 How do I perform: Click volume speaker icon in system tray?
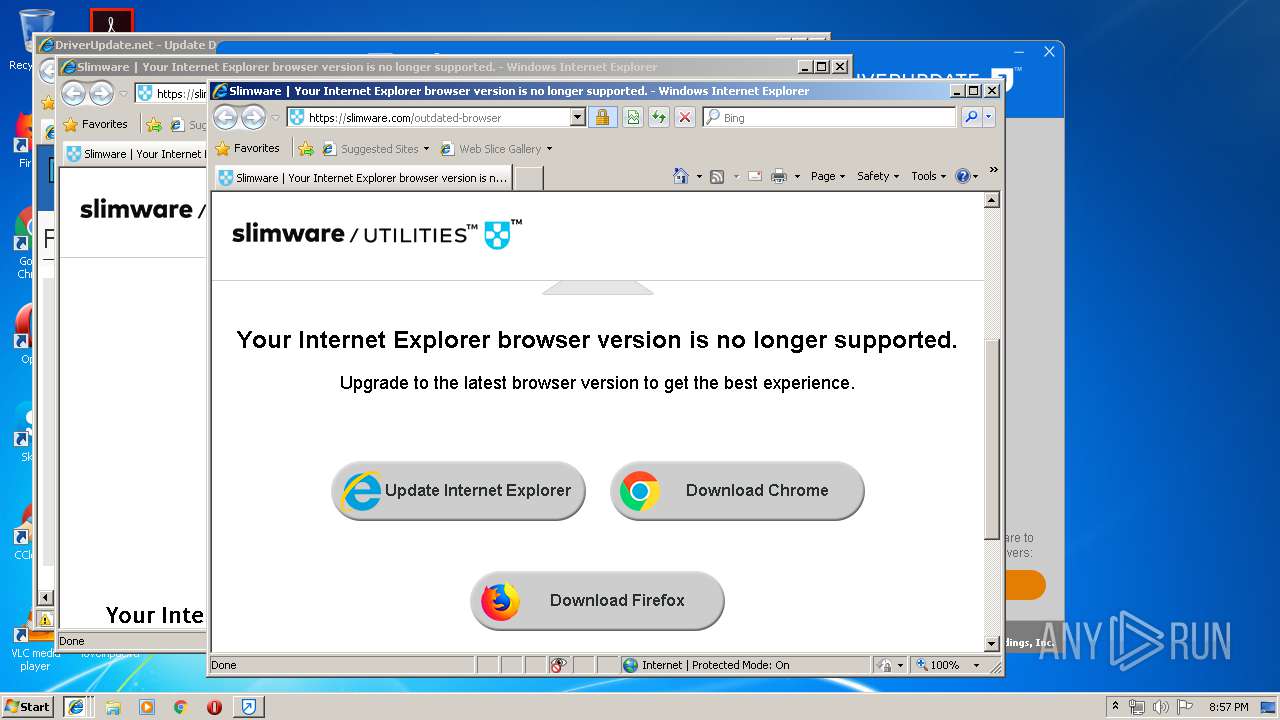point(1161,707)
